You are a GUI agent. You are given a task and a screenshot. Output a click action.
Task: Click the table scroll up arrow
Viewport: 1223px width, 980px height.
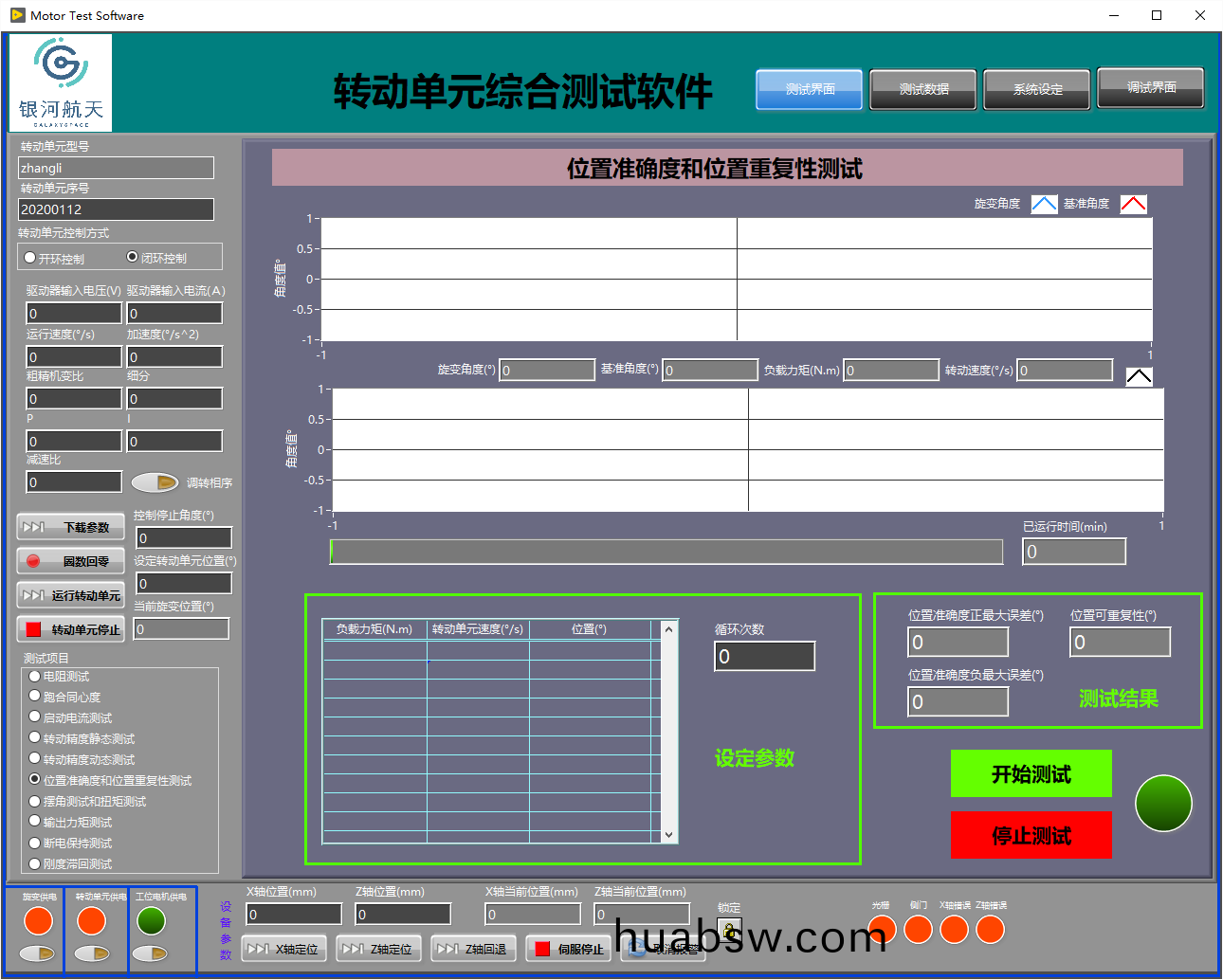pyautogui.click(x=668, y=629)
